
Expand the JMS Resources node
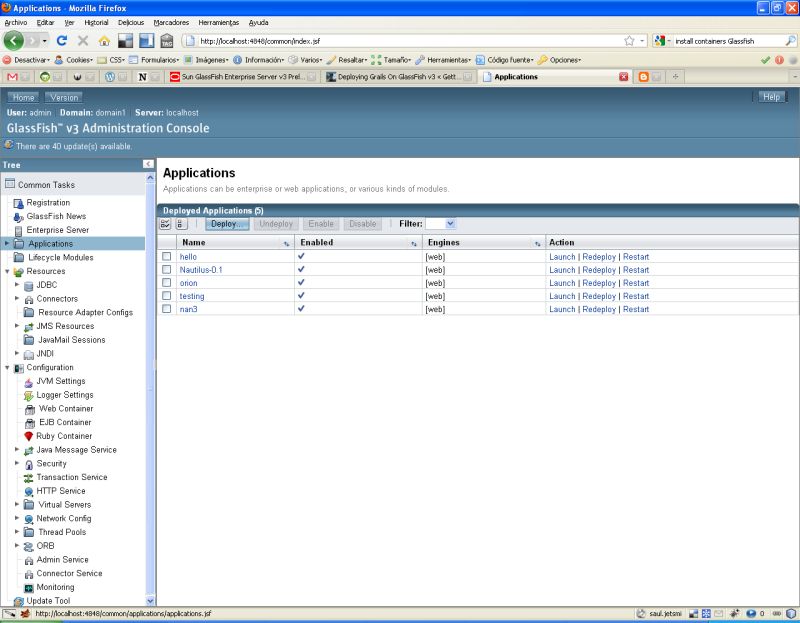[17, 326]
